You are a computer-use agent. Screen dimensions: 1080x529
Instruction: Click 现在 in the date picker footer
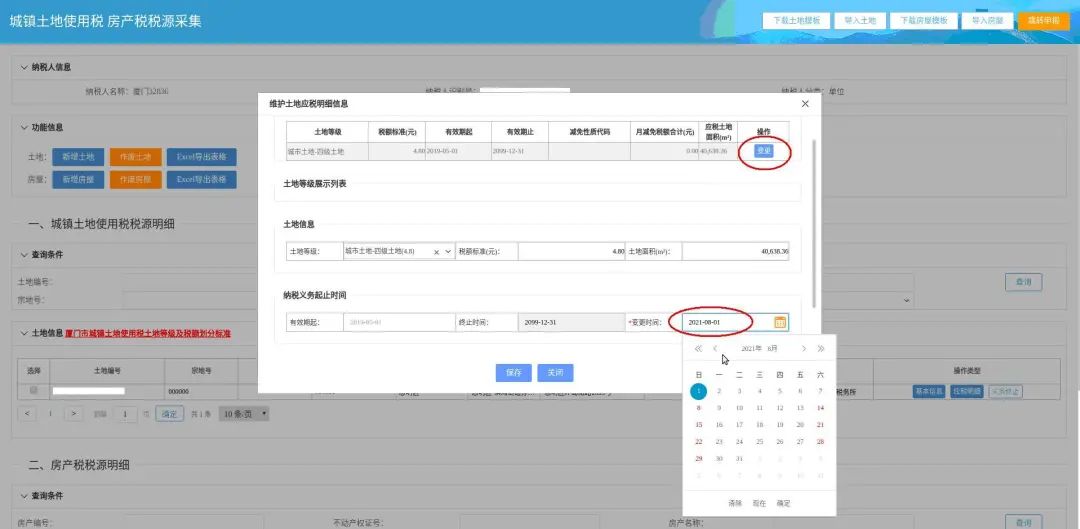pyautogui.click(x=759, y=504)
